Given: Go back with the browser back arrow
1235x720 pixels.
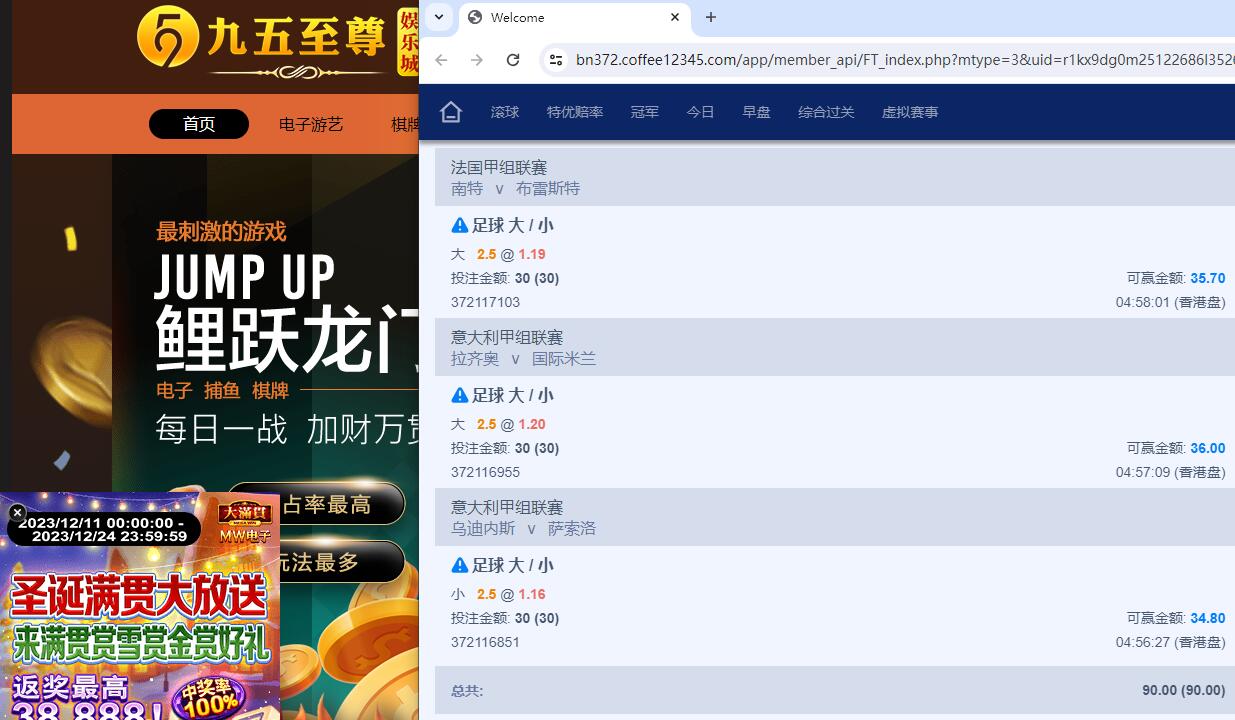Looking at the screenshot, I should coord(441,60).
